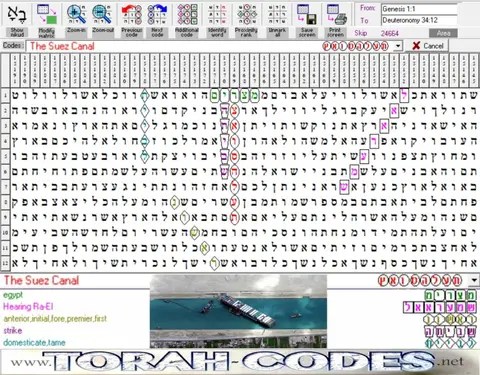Click the Save screen icon
Image resolution: width=480 pixels, height=375 pixels.
coord(307,14)
